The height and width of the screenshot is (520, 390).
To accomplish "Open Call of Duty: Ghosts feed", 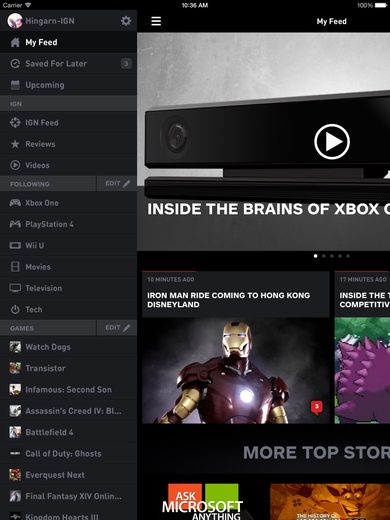I will tap(68, 454).
